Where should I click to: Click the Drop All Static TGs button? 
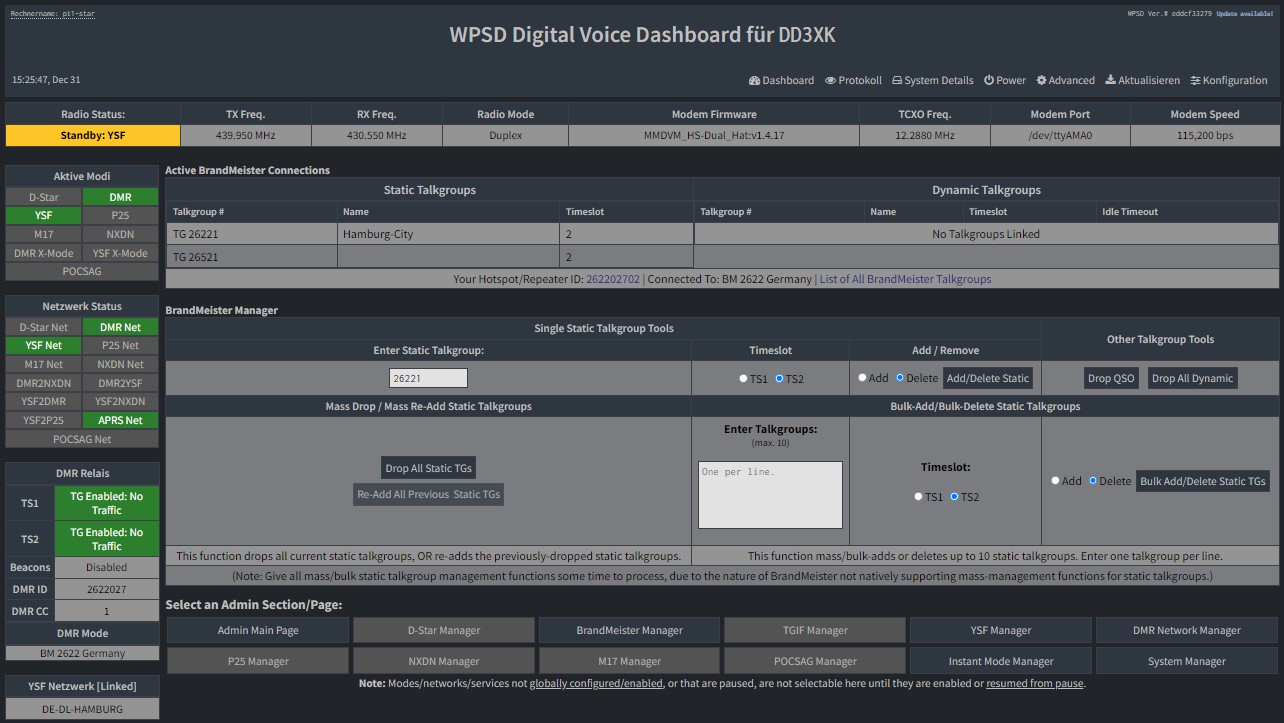(x=429, y=468)
